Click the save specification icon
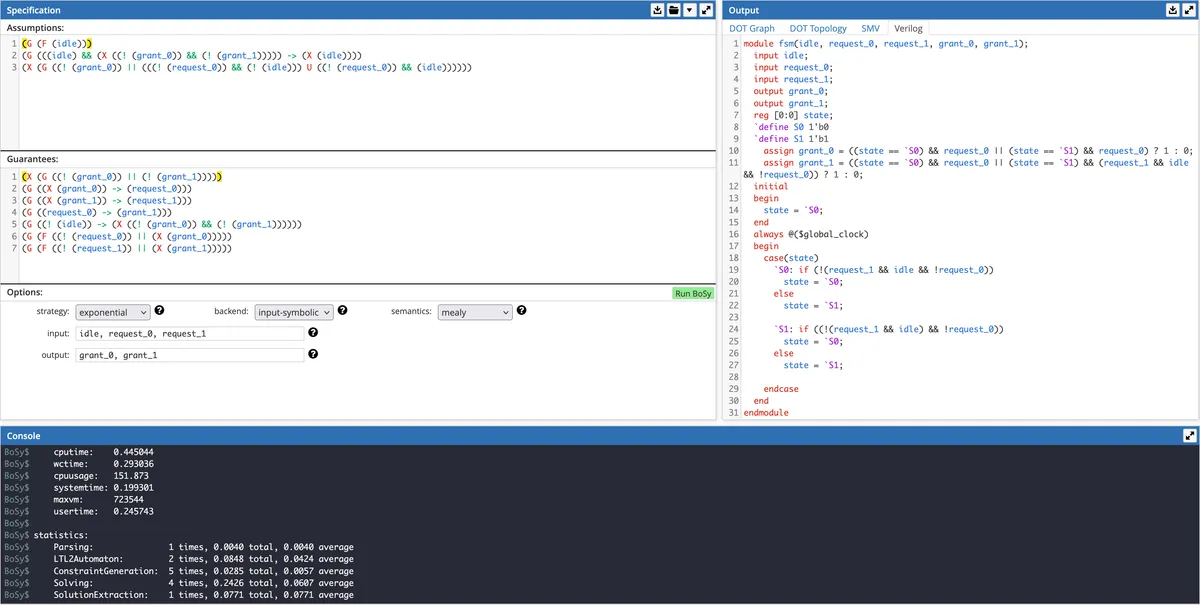Image resolution: width=1200 pixels, height=605 pixels. pos(657,9)
